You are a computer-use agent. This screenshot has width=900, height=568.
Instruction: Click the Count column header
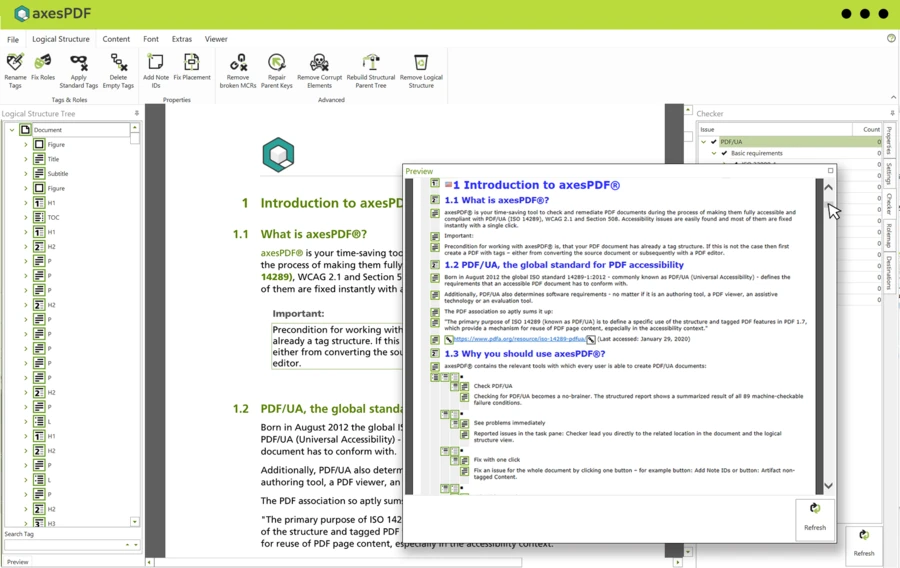[x=867, y=130]
